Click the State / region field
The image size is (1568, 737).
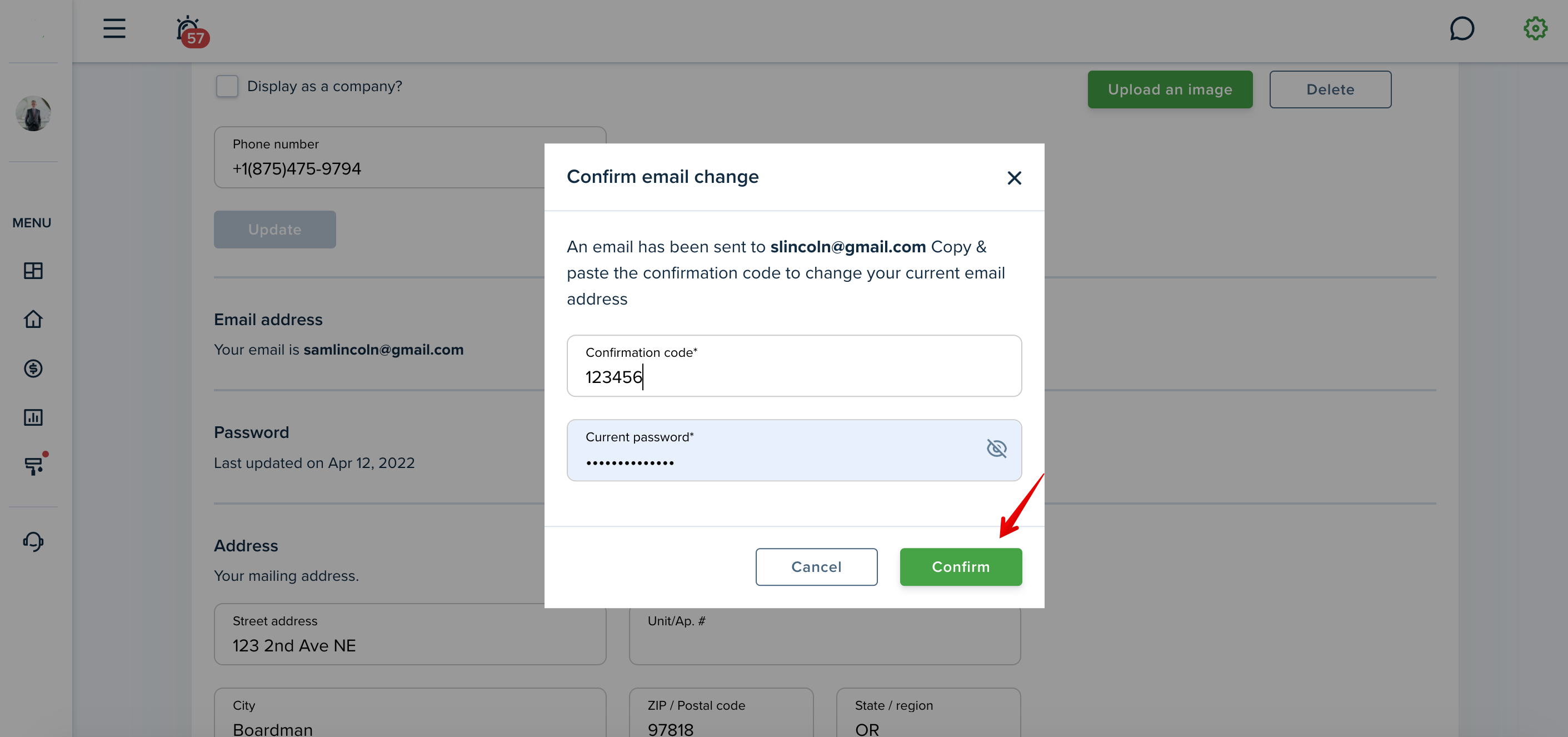tap(928, 712)
